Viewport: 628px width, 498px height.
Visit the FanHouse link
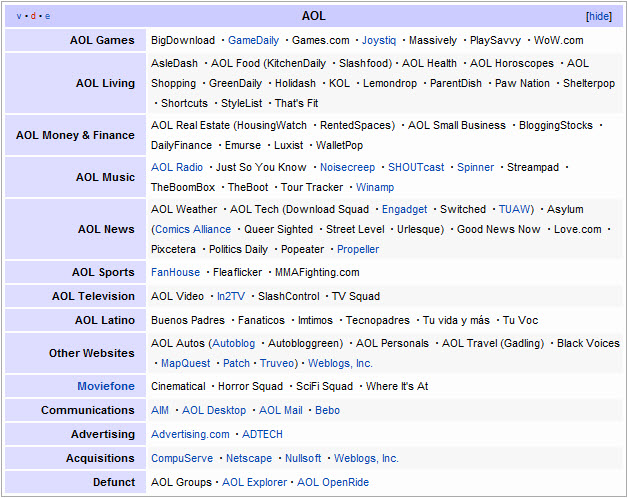click(175, 272)
